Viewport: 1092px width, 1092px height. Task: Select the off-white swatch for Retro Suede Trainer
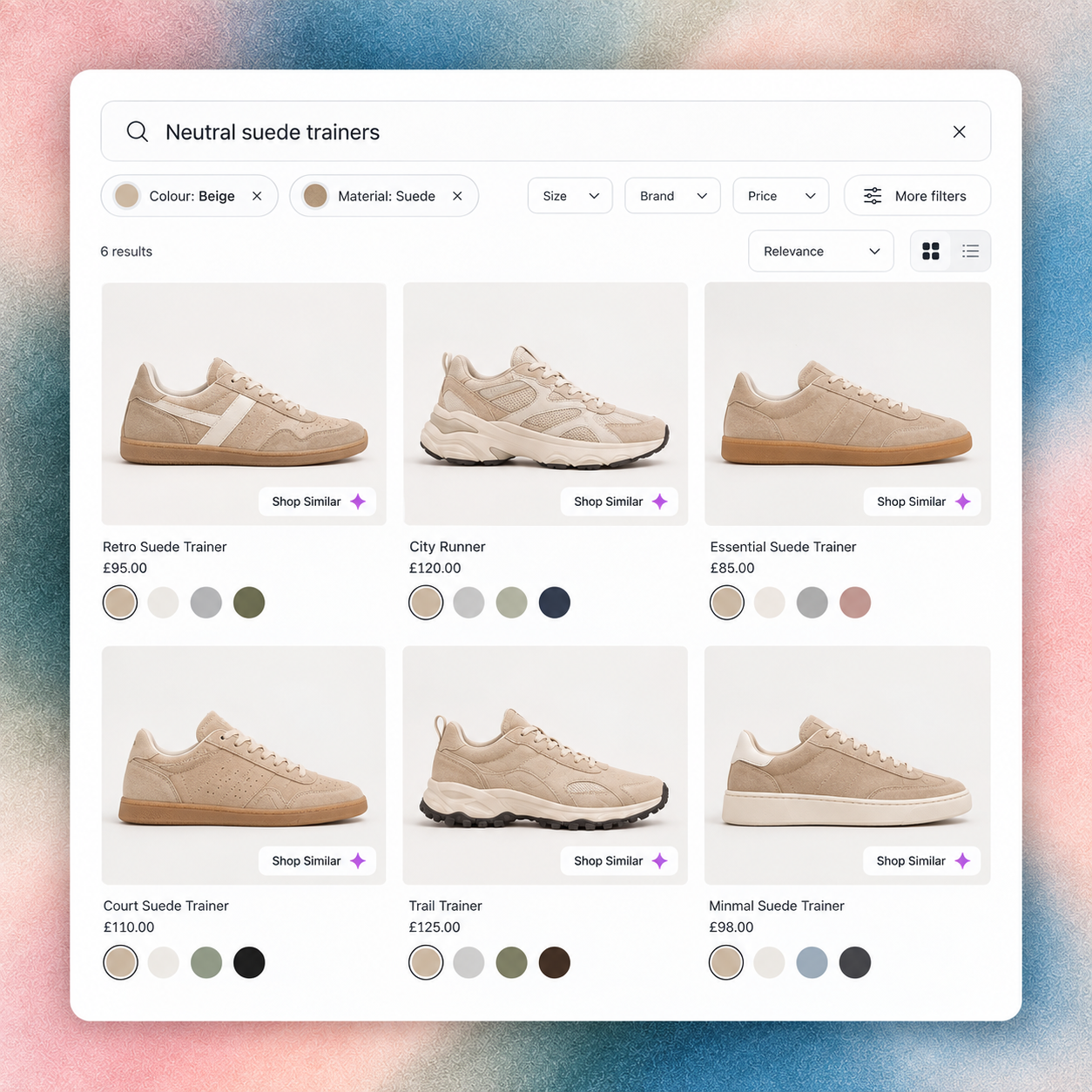[x=163, y=603]
